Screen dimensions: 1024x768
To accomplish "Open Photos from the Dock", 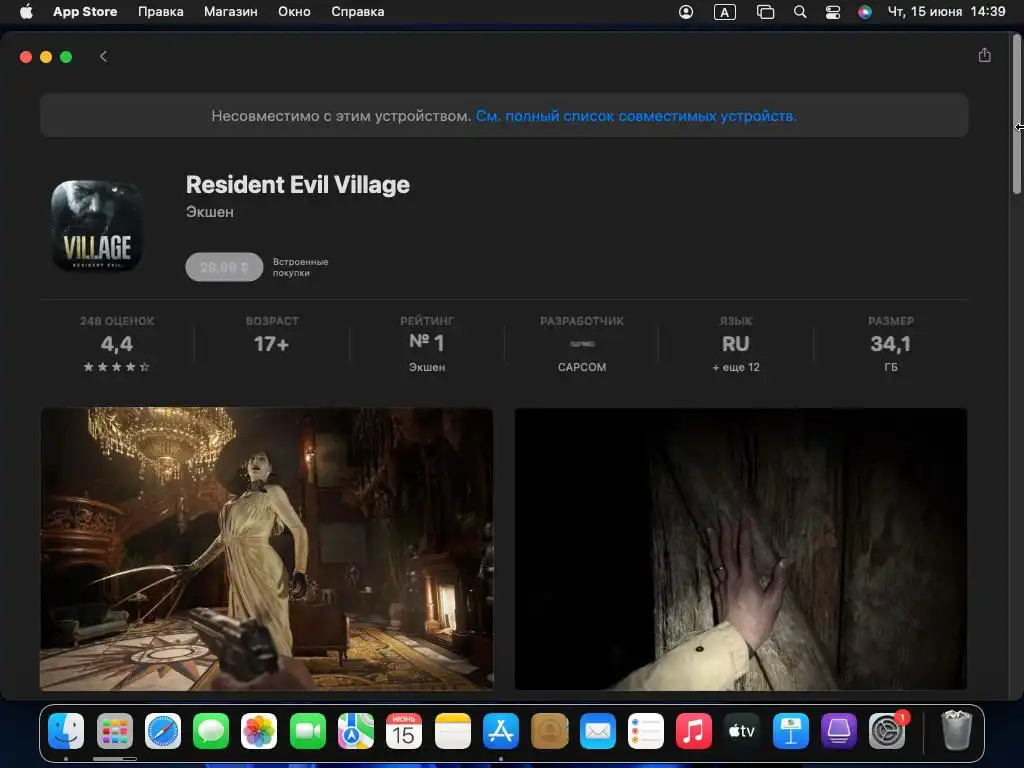I will click(x=259, y=731).
